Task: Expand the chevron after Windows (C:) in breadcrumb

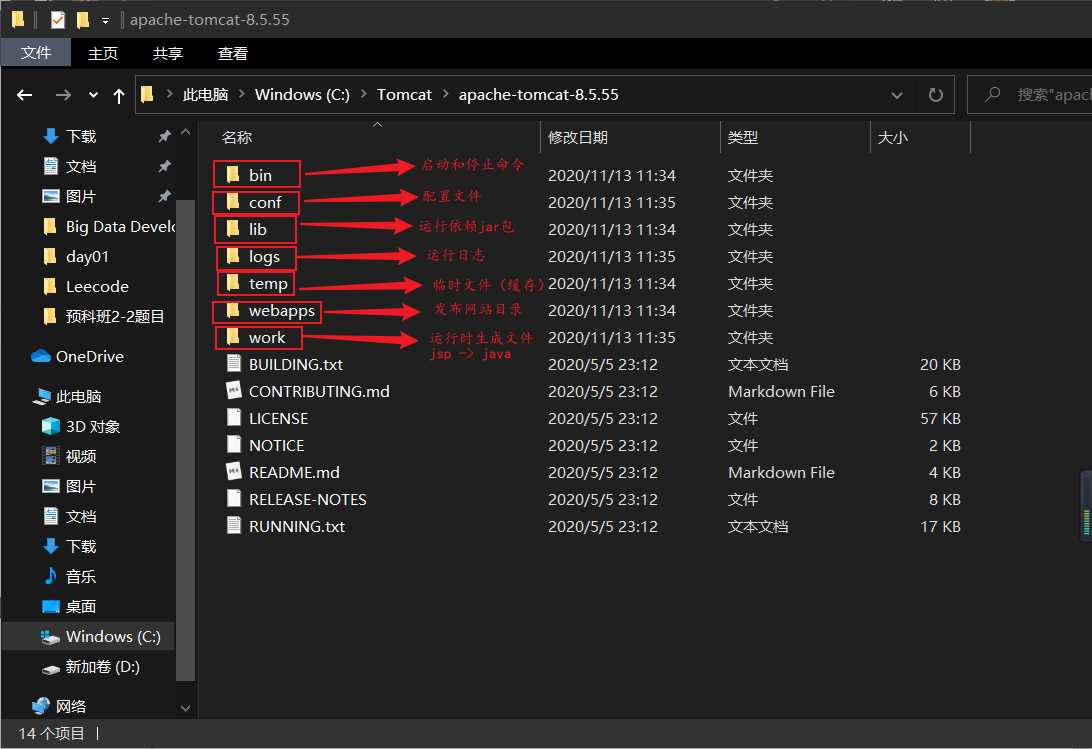Action: click(364, 94)
